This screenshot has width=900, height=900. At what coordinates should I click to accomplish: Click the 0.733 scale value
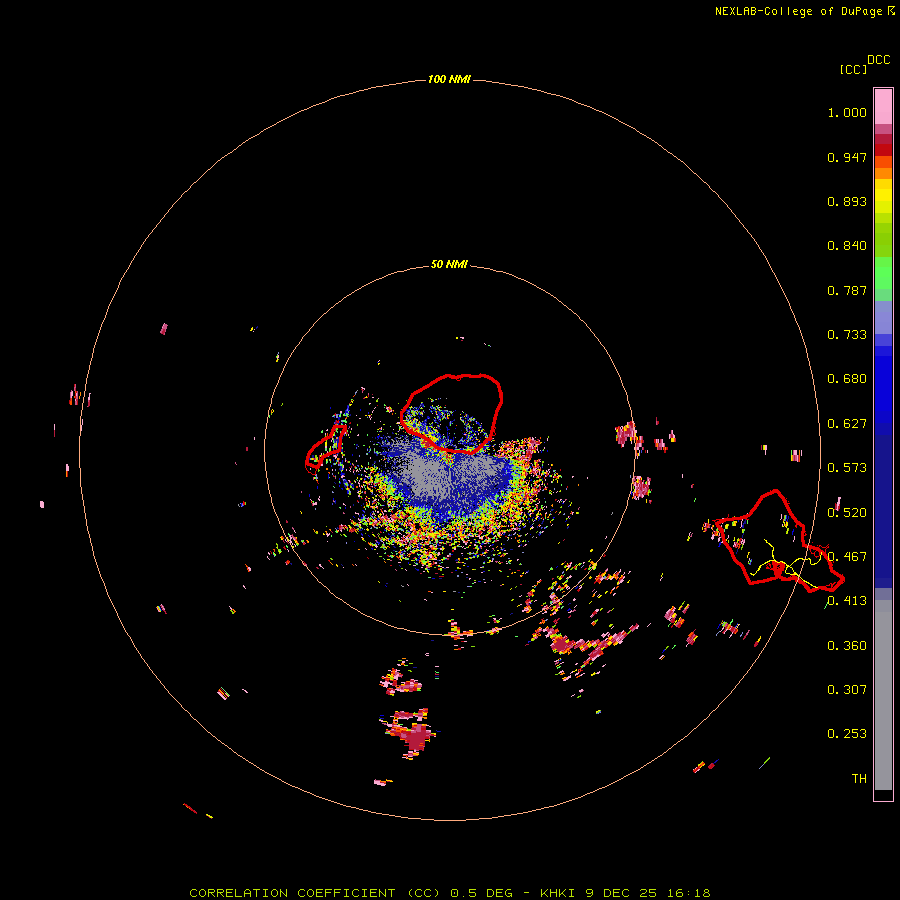[x=847, y=335]
